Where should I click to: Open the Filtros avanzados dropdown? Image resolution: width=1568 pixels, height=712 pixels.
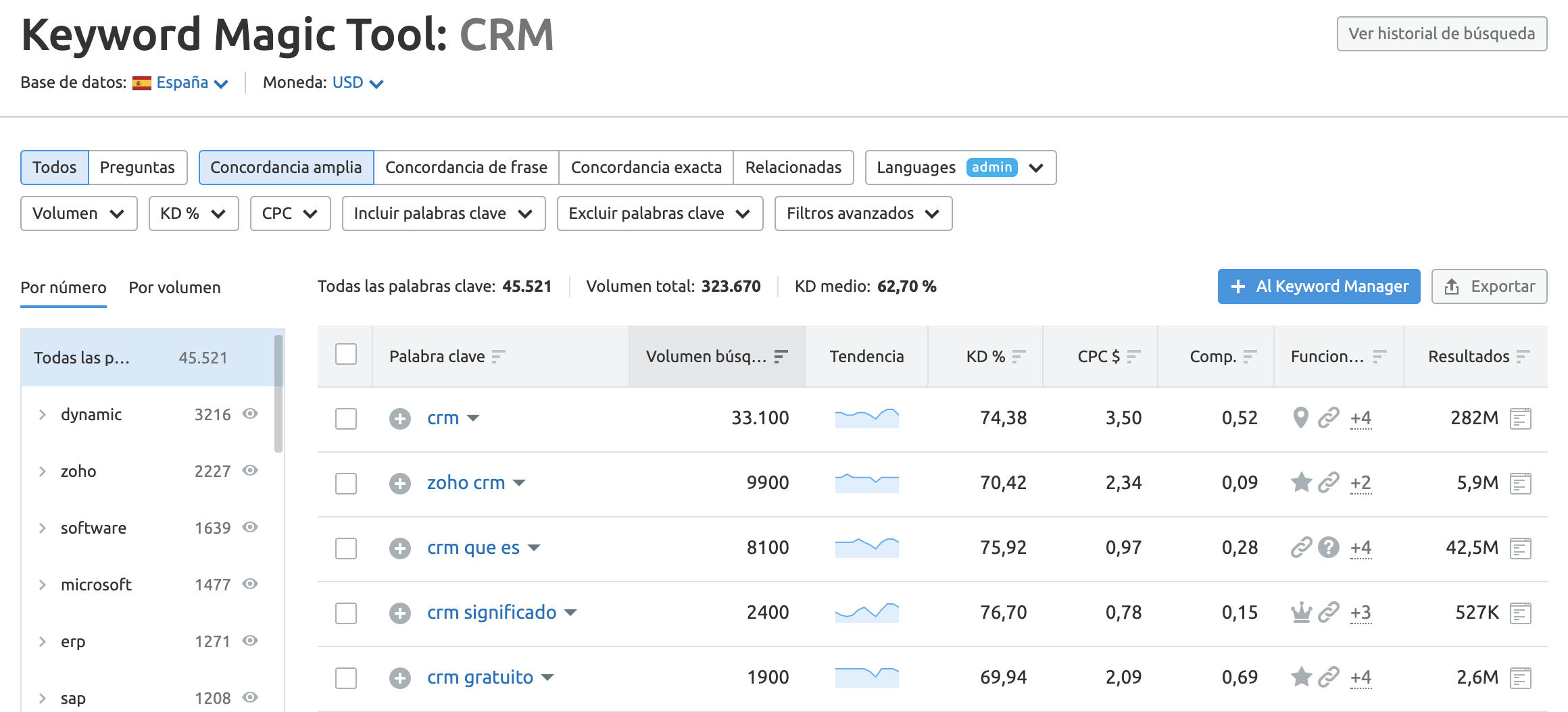pyautogui.click(x=862, y=213)
